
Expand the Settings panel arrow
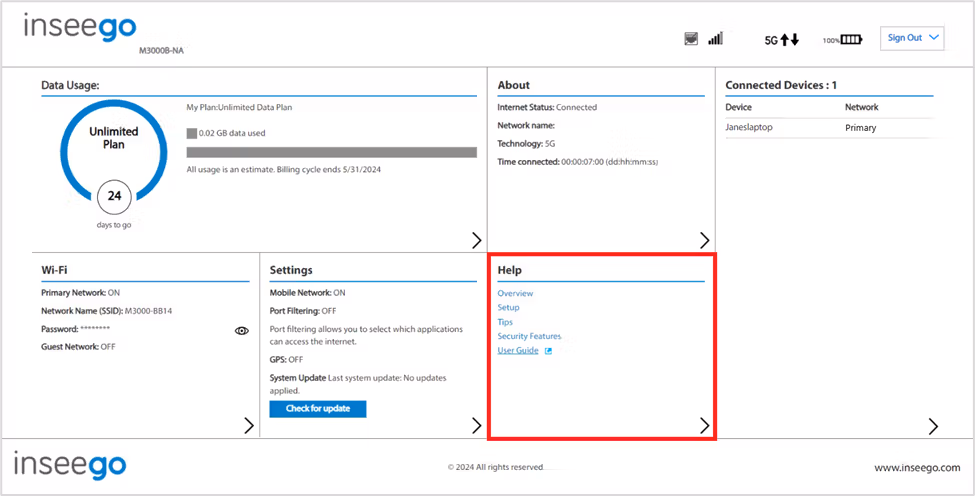[x=476, y=425]
